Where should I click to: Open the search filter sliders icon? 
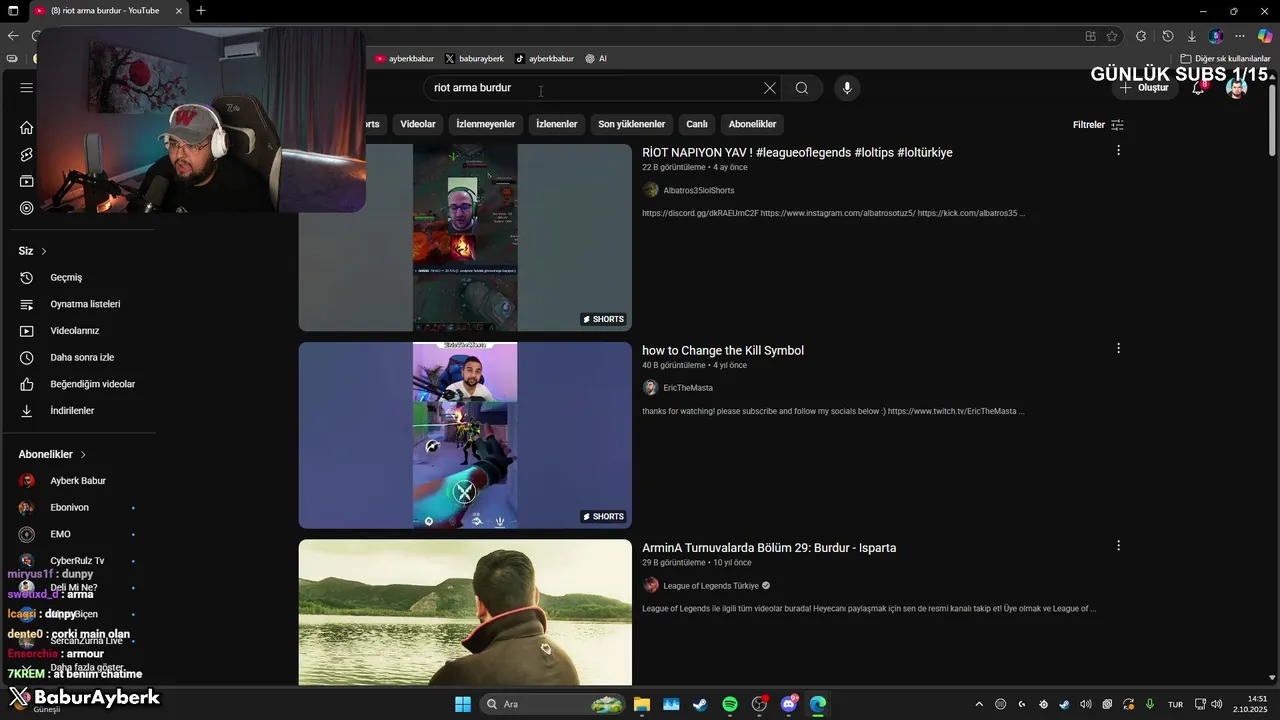click(1117, 125)
